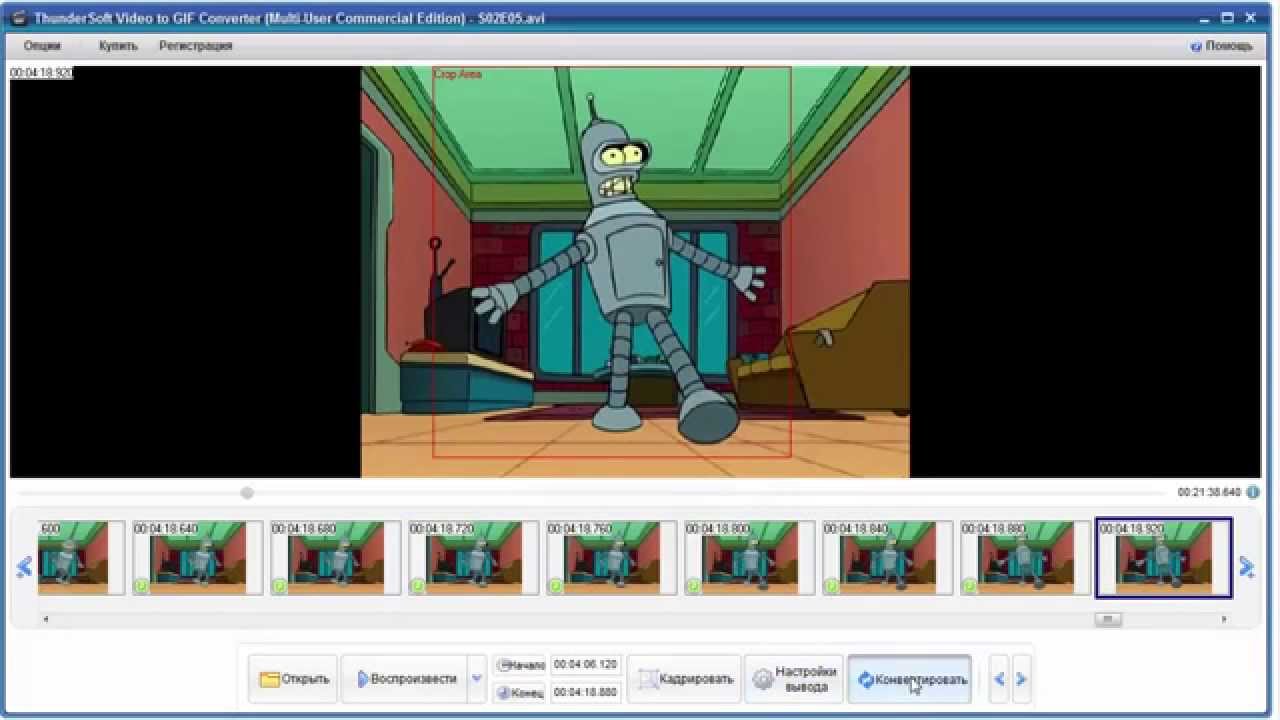Click the Открыть open file button
The image size is (1280, 720).
point(294,679)
